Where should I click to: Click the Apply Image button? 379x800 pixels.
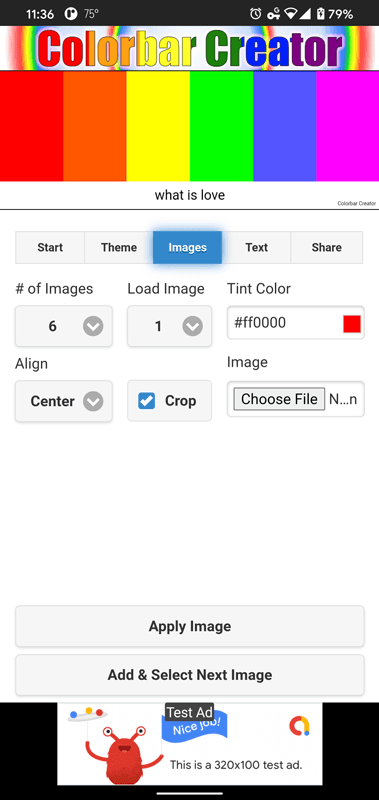(190, 626)
